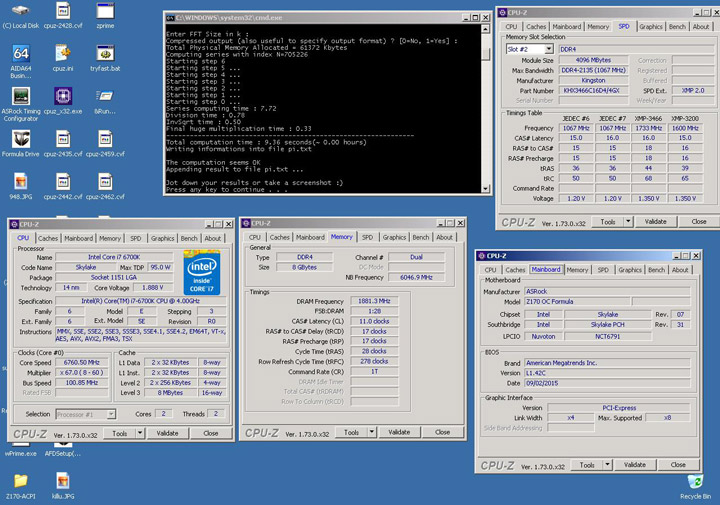This screenshot has height=505, width=720.
Task: Open the tryfast.bat file icon
Action: pyautogui.click(x=105, y=54)
